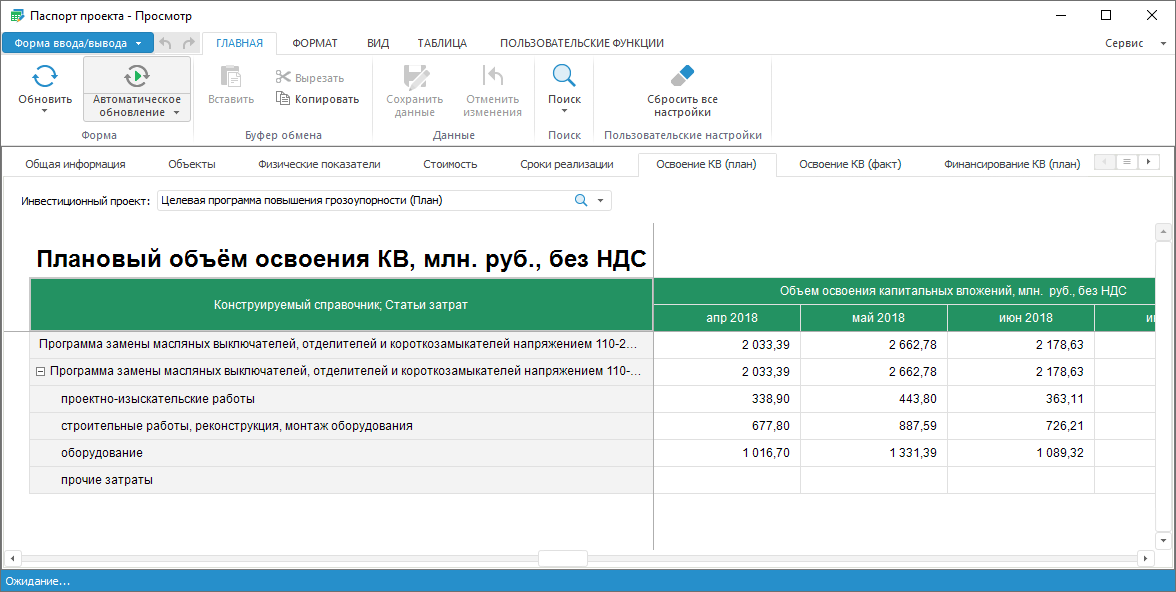1176x592 pixels.
Task: Open the Объекты sheet tab
Action: [192, 164]
